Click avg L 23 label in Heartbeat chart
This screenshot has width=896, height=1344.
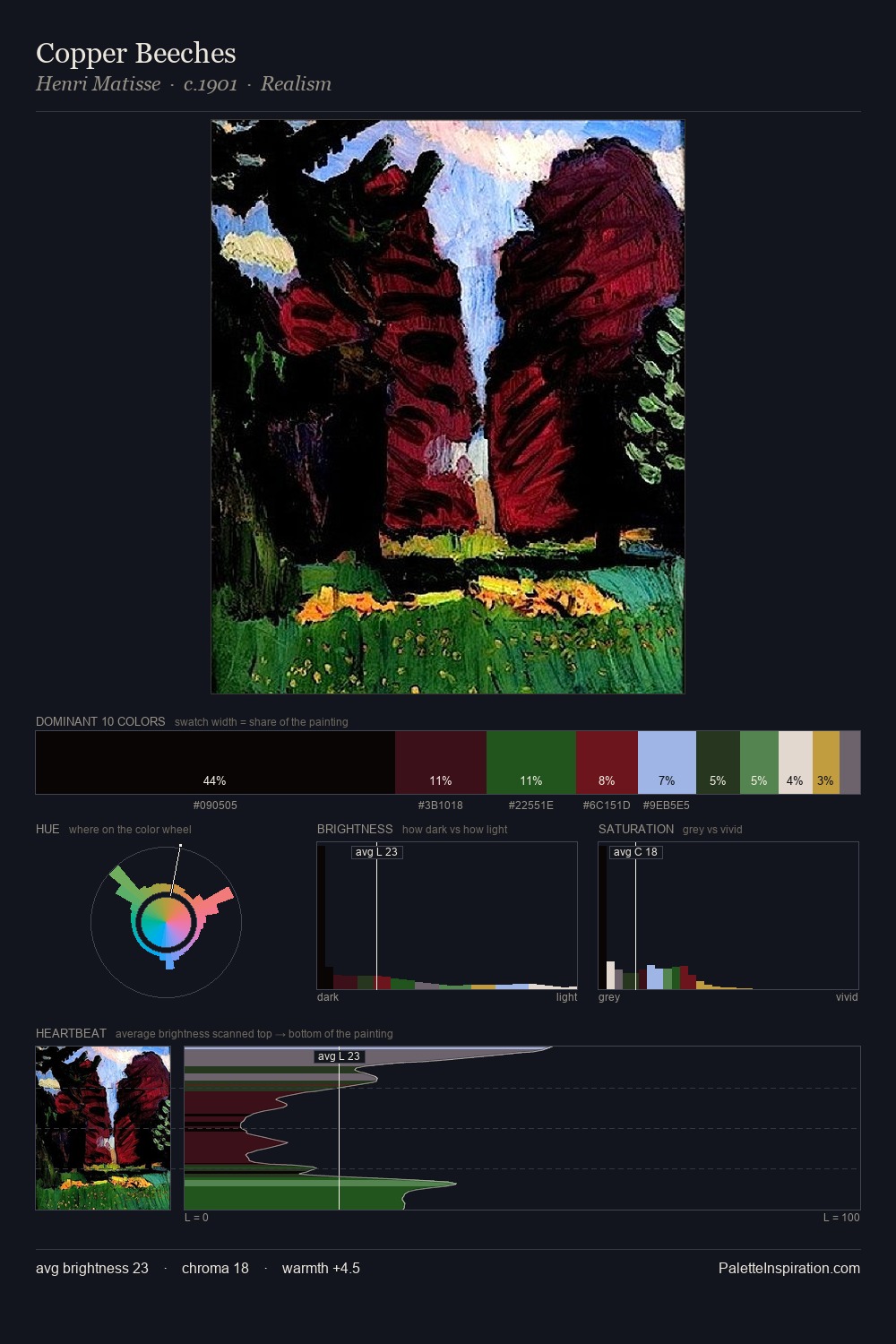point(339,1056)
